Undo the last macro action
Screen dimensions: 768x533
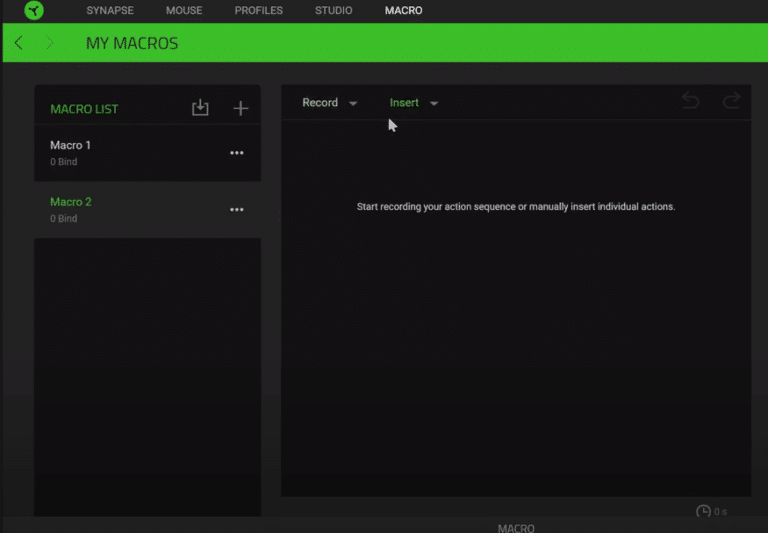[690, 101]
